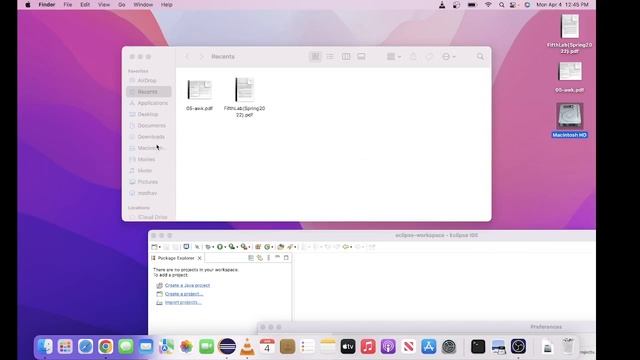Switch Finder to gallery view
The width and height of the screenshot is (640, 360).
click(361, 57)
